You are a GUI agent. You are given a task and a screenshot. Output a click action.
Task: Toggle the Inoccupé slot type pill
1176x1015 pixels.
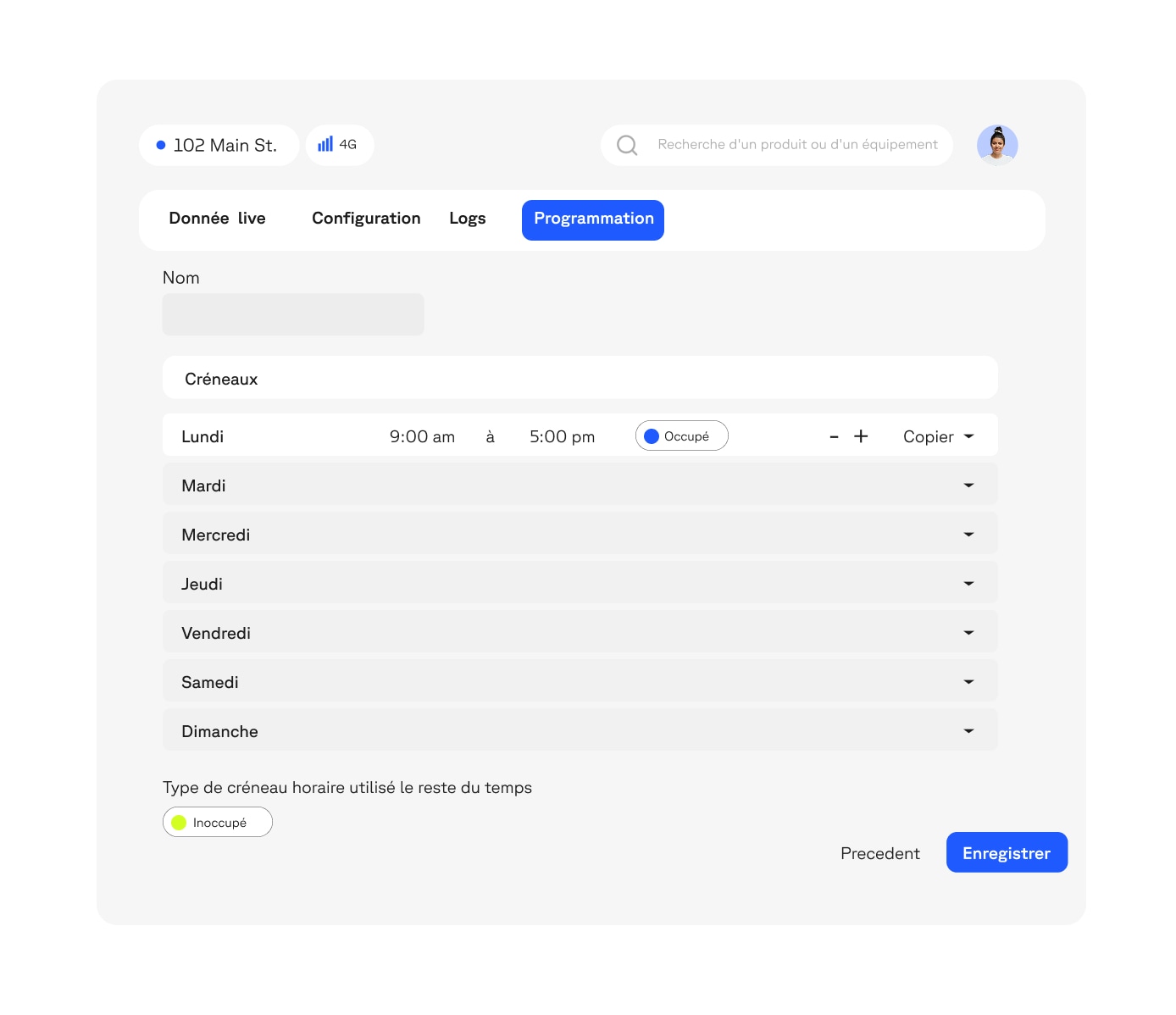click(218, 822)
